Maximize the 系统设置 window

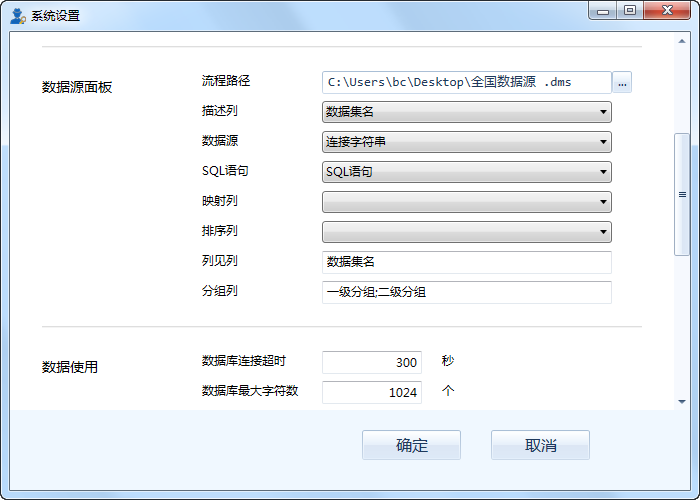[630, 11]
